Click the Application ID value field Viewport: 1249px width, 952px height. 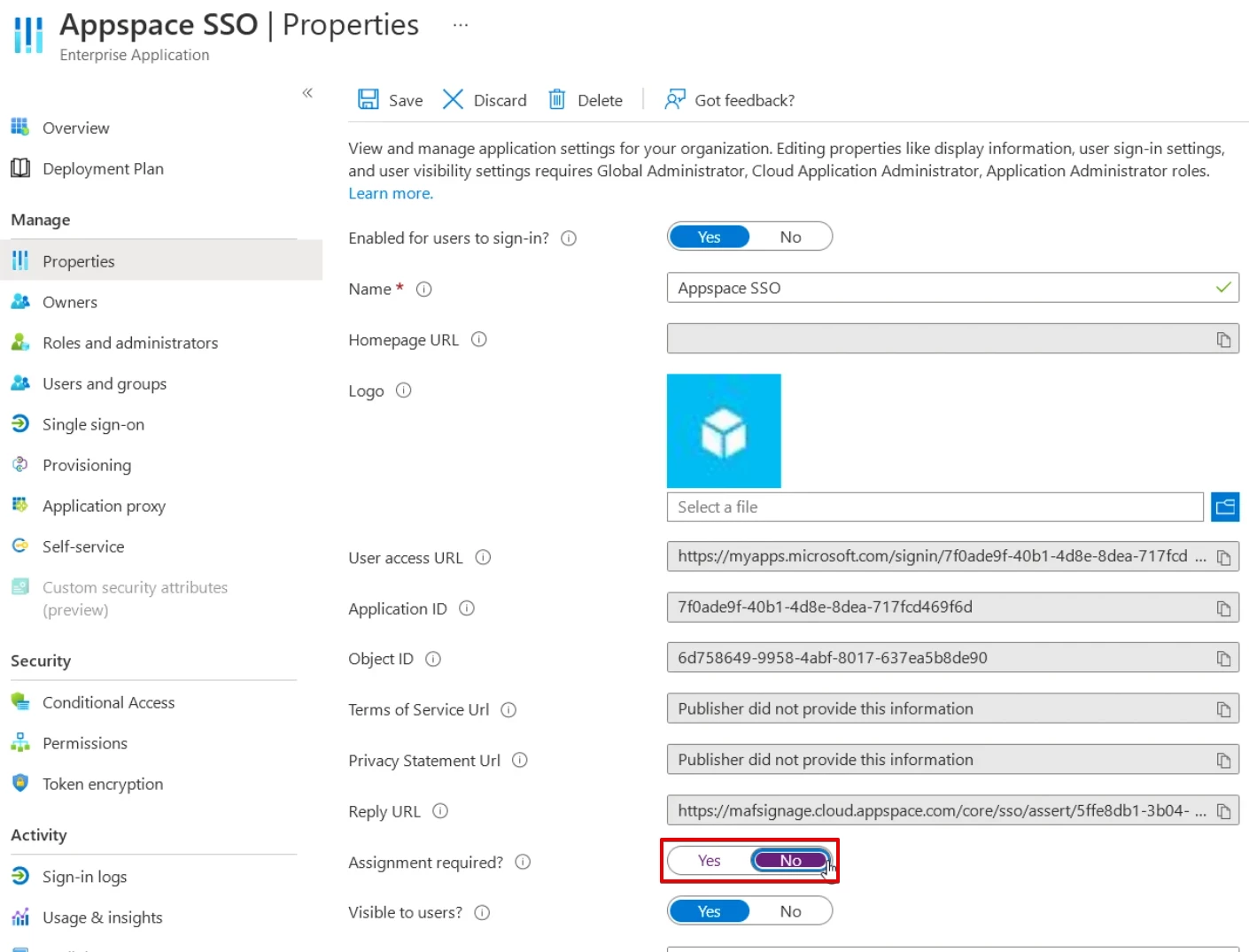pyautogui.click(x=952, y=608)
